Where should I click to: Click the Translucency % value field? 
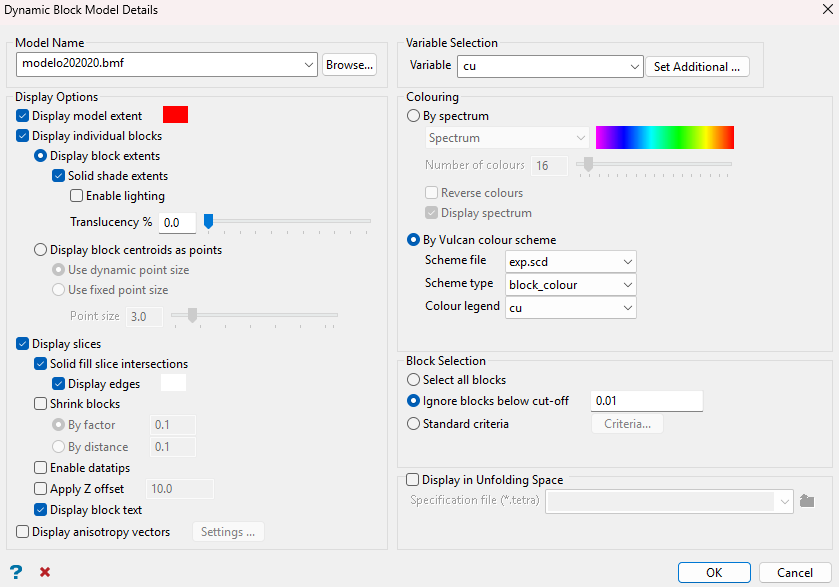[178, 223]
